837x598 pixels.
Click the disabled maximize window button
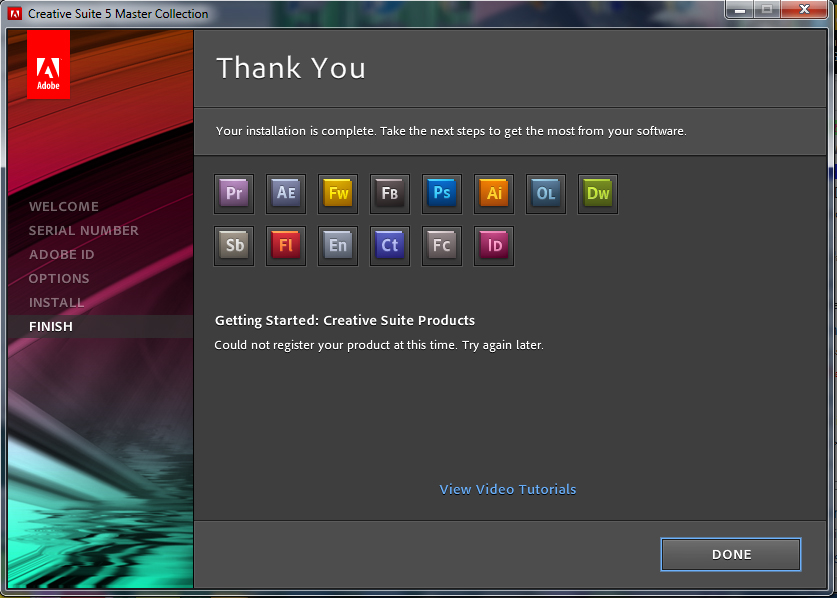[x=767, y=9]
